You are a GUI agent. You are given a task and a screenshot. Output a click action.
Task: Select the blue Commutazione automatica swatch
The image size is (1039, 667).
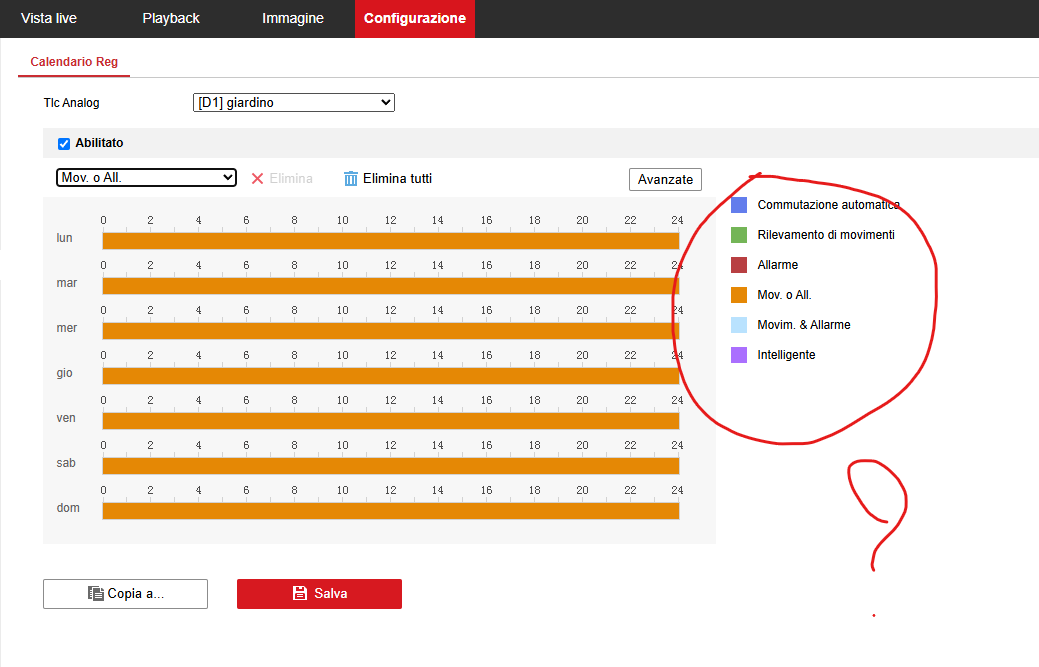(739, 205)
